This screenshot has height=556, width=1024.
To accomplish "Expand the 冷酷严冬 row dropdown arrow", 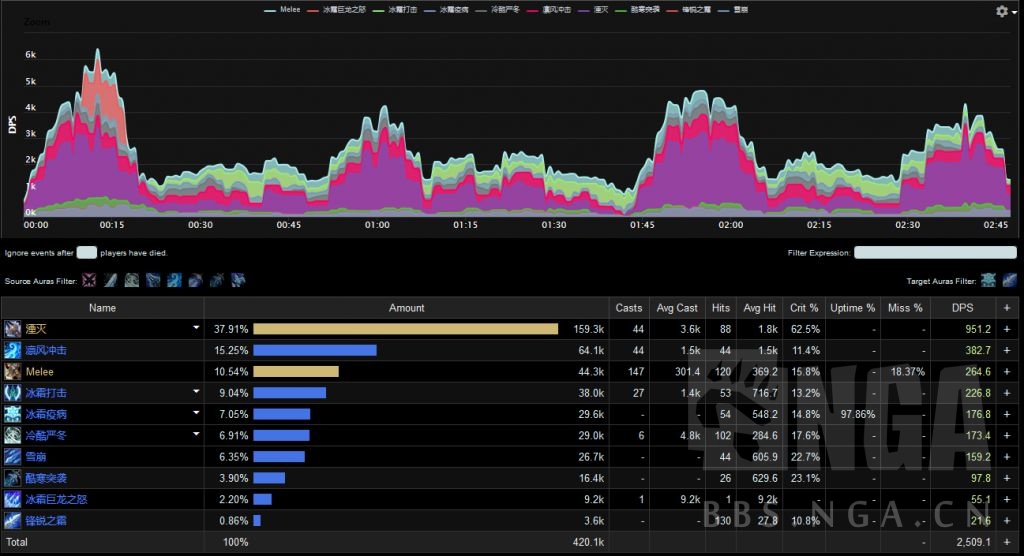I will tap(196, 435).
